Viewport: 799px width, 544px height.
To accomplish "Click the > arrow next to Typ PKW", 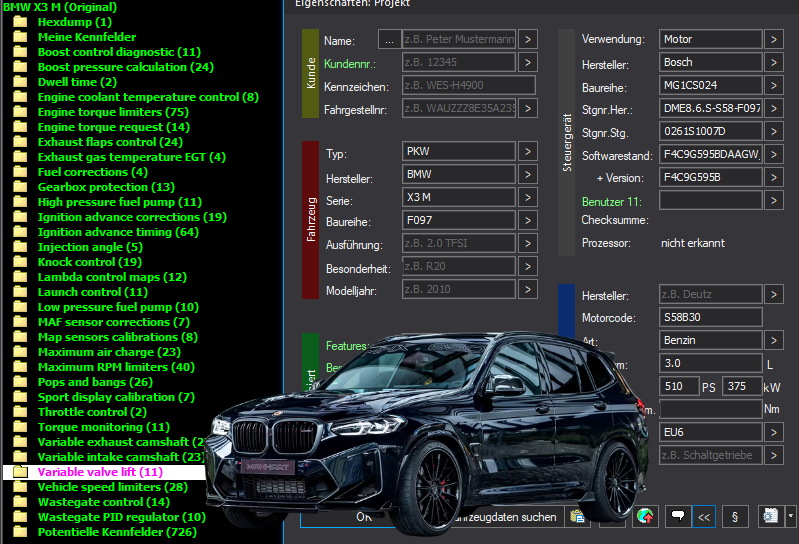I will (528, 151).
